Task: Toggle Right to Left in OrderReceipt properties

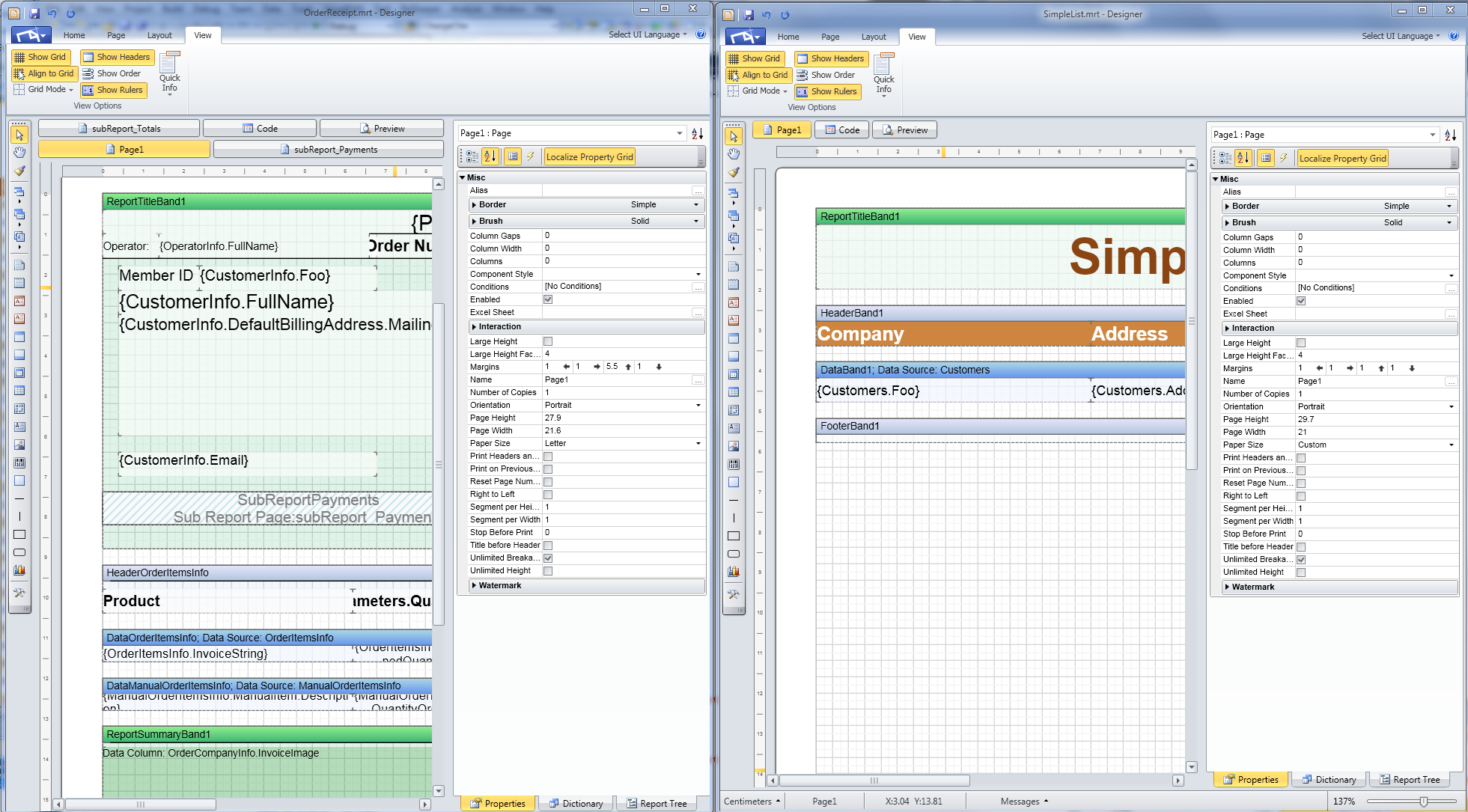Action: click(x=548, y=495)
